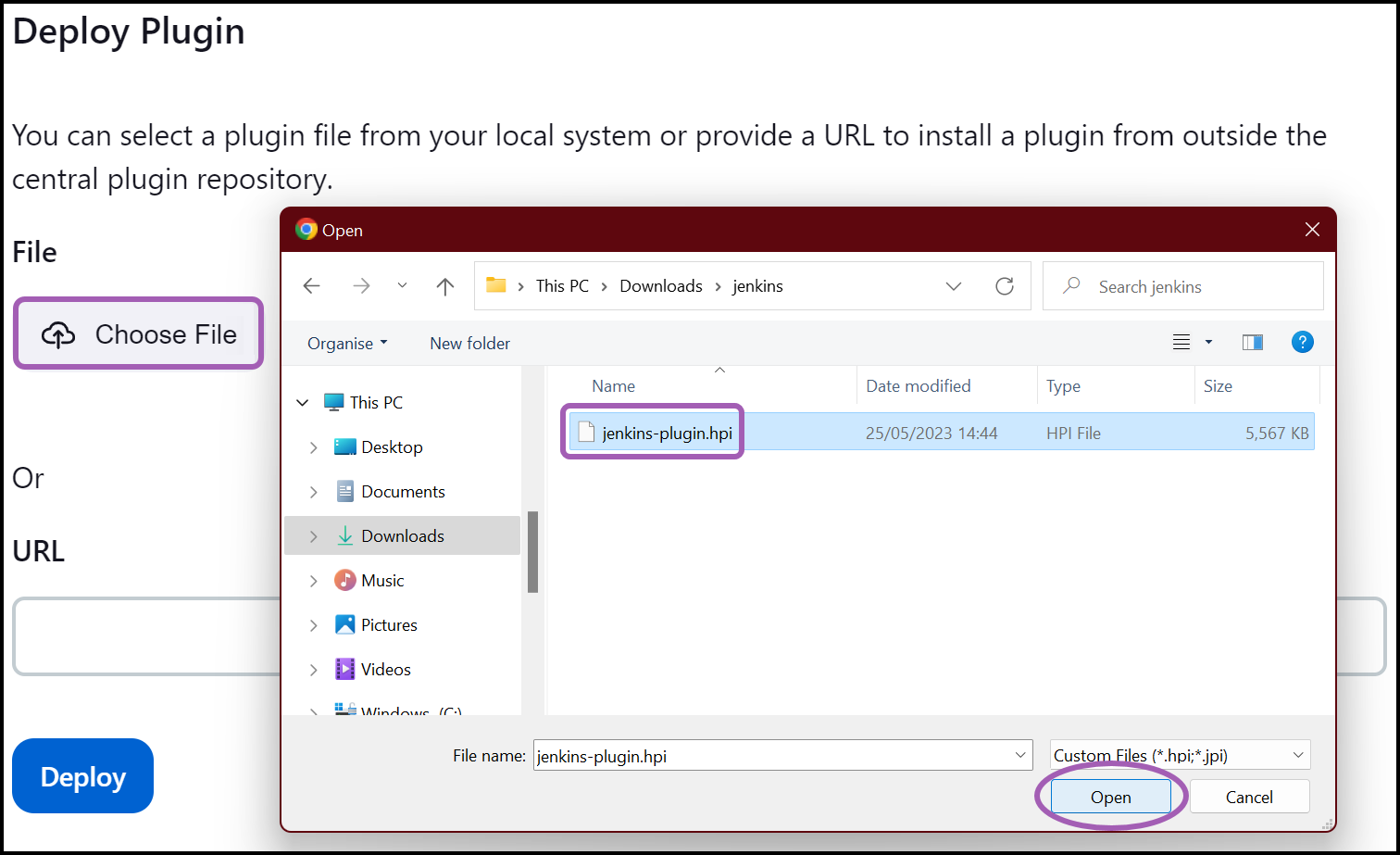This screenshot has height=855, width=1400.
Task: Click the back navigation arrow in the Open dialog
Action: [x=311, y=285]
